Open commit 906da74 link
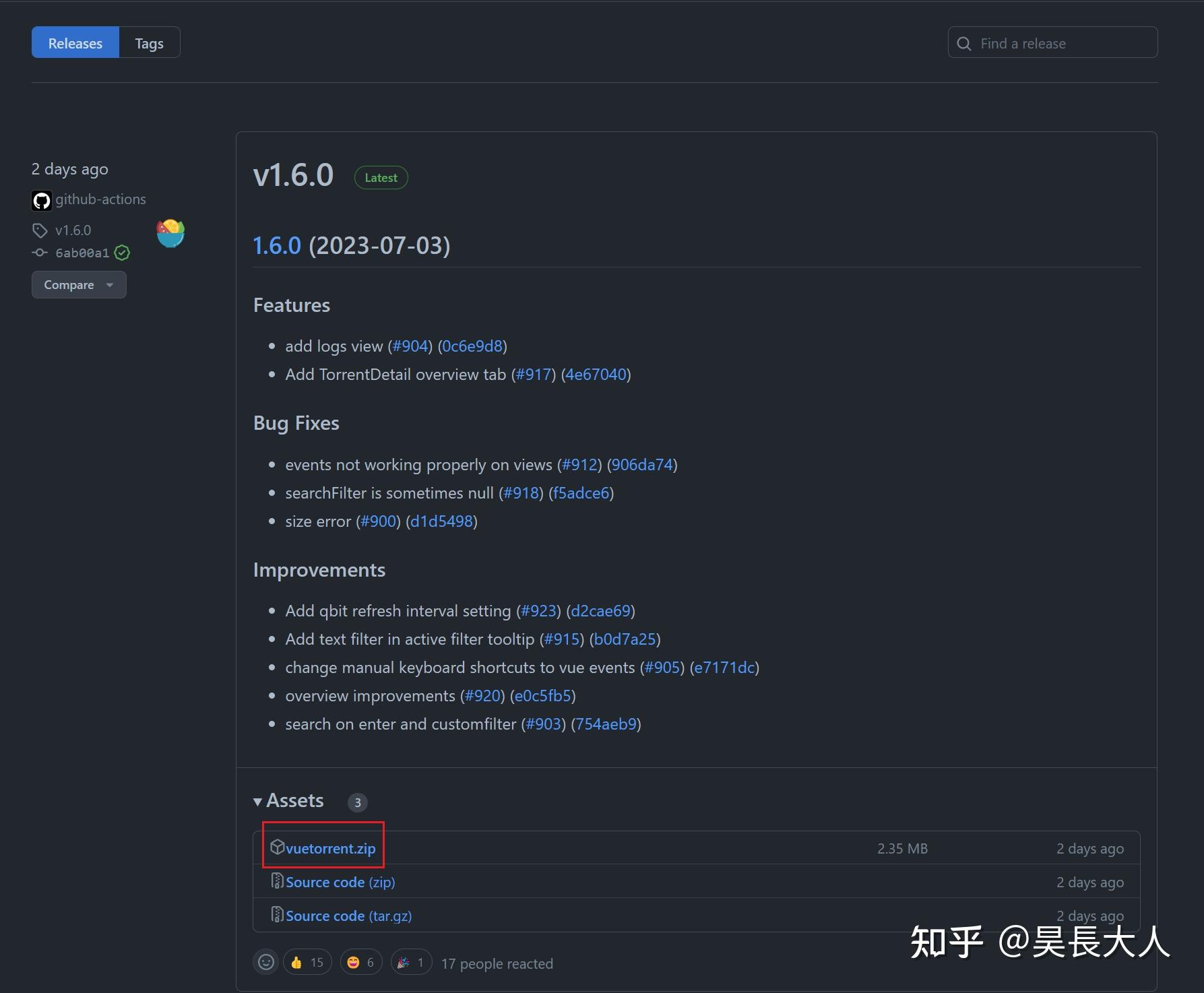This screenshot has height=993, width=1204. click(642, 465)
